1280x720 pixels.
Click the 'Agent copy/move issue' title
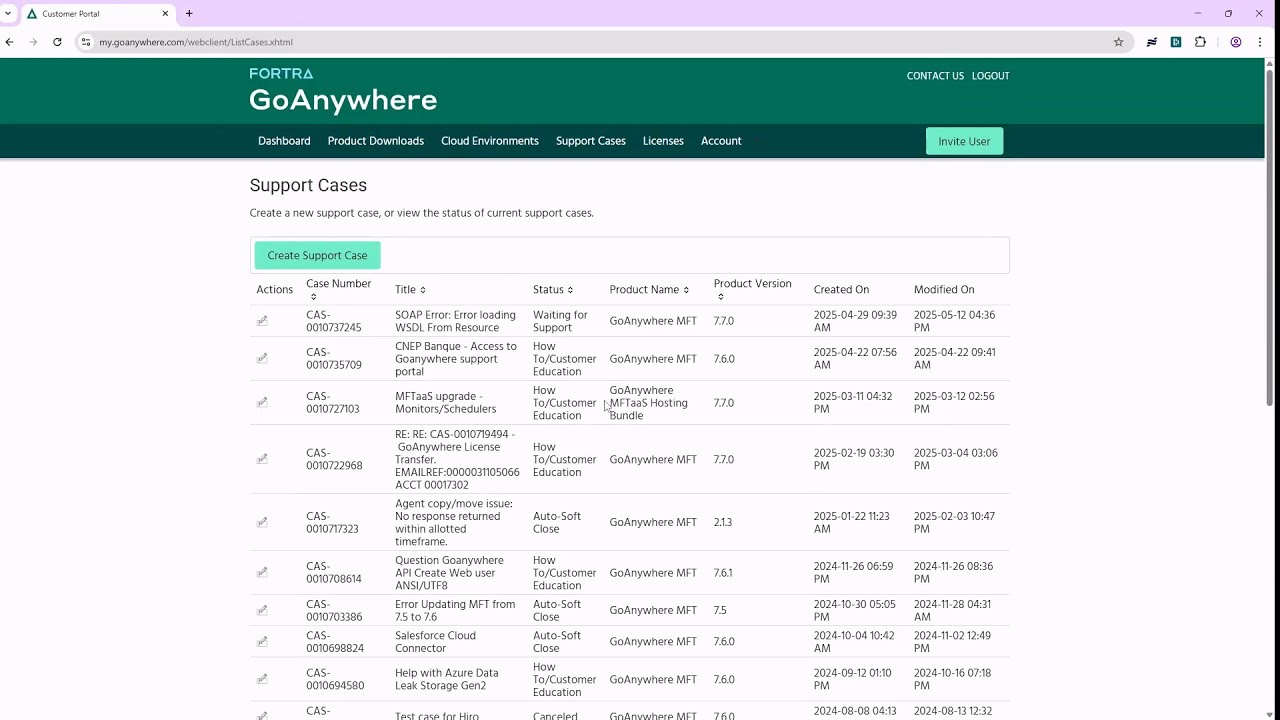(x=454, y=522)
